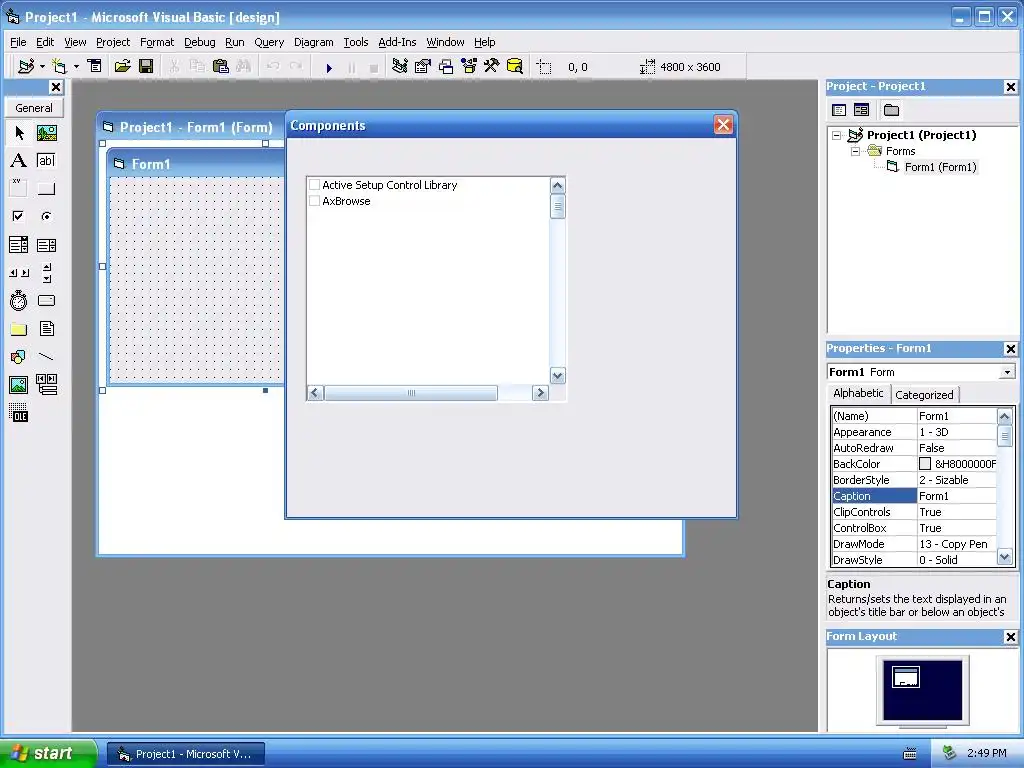Select the TextBox tool
The width and height of the screenshot is (1024, 768).
point(46,161)
